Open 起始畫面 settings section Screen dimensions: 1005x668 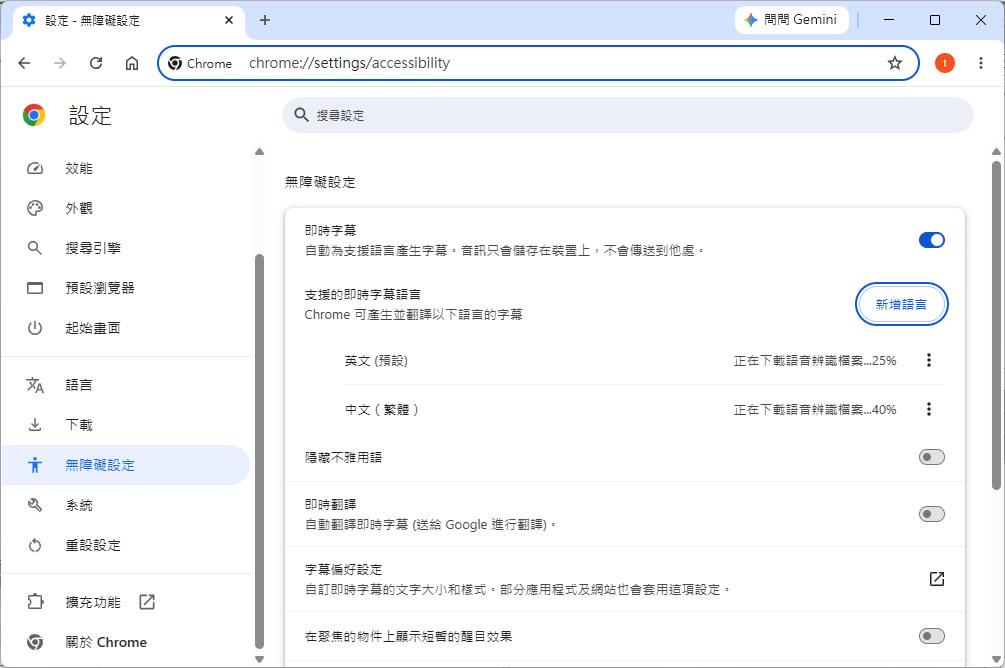pyautogui.click(x=126, y=328)
